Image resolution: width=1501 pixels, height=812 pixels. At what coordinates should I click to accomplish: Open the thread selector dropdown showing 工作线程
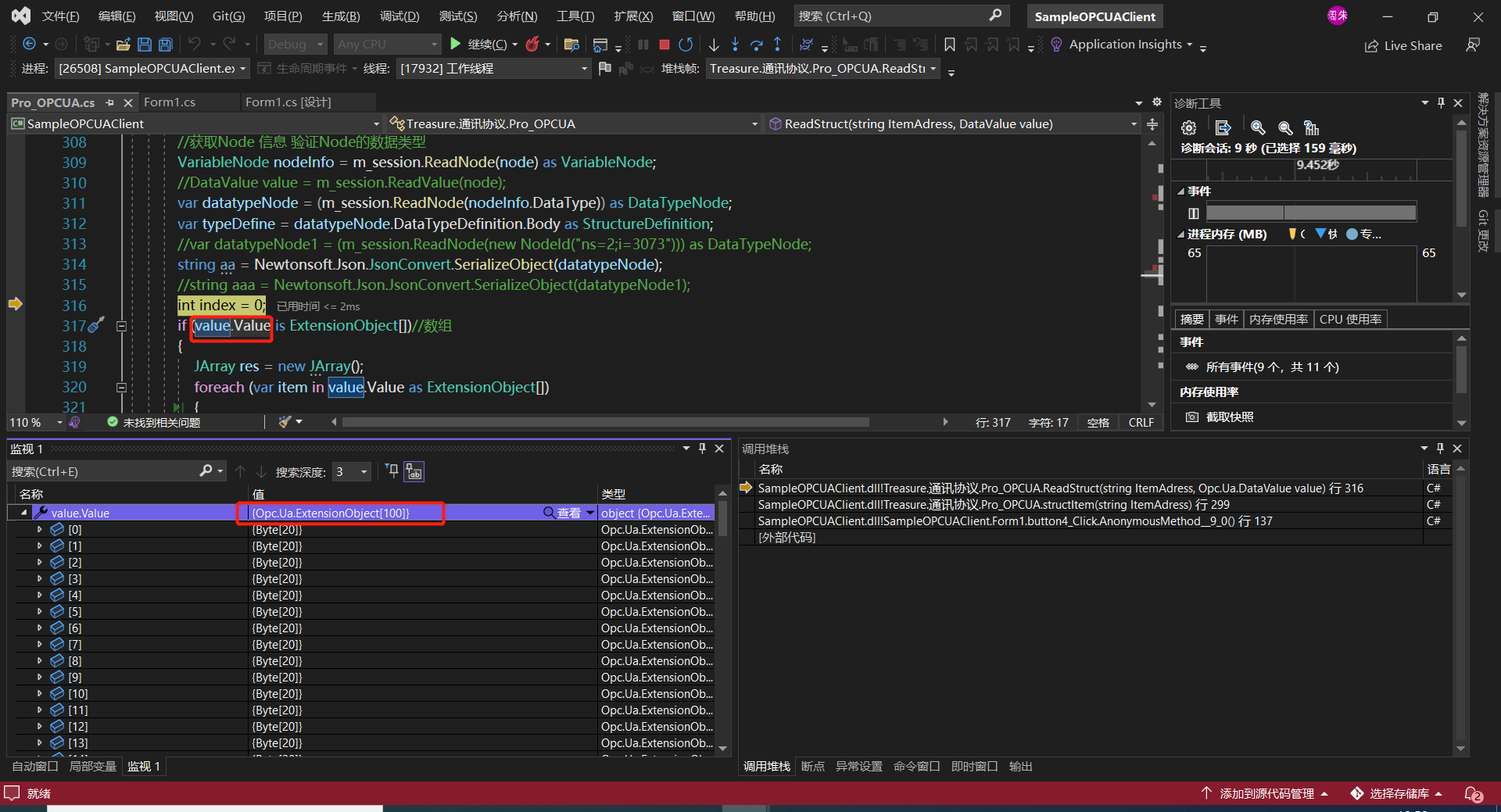coord(583,68)
